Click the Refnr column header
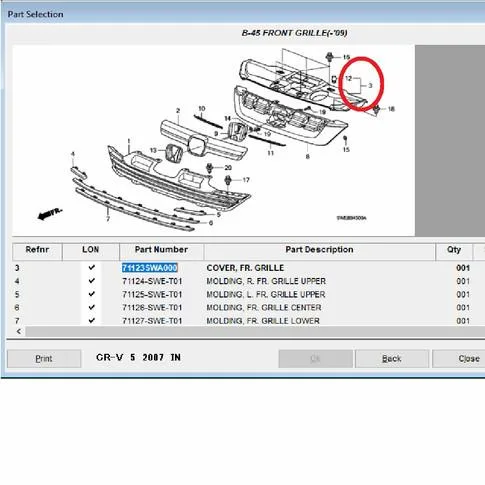Screen dimensions: 485x485 click(x=37, y=251)
